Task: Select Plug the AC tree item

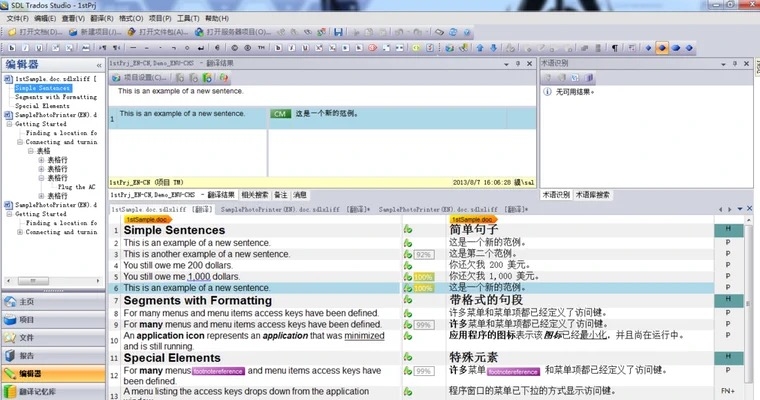Action: pos(77,187)
